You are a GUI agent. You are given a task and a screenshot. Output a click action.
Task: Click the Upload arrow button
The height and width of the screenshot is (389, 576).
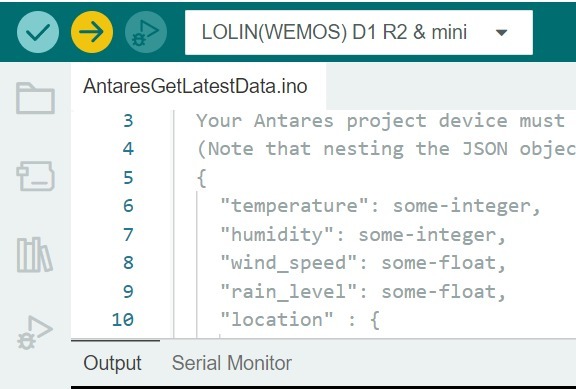[92, 32]
